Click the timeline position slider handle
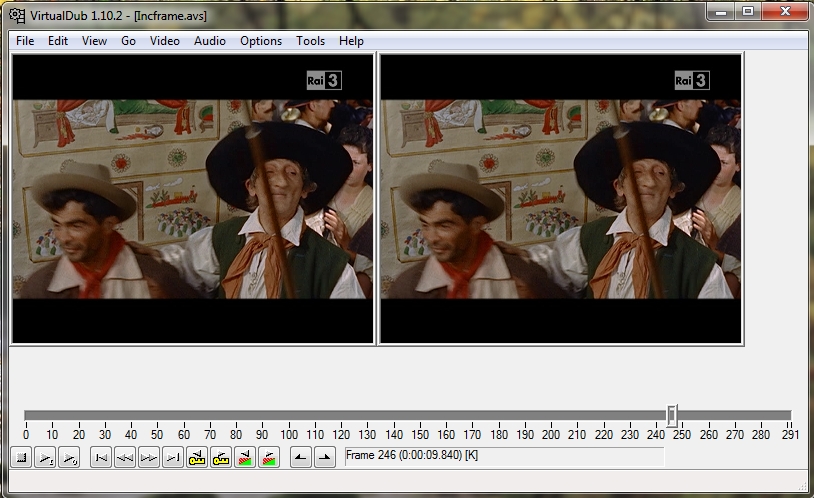Viewport: 814px width, 498px height. [x=672, y=415]
